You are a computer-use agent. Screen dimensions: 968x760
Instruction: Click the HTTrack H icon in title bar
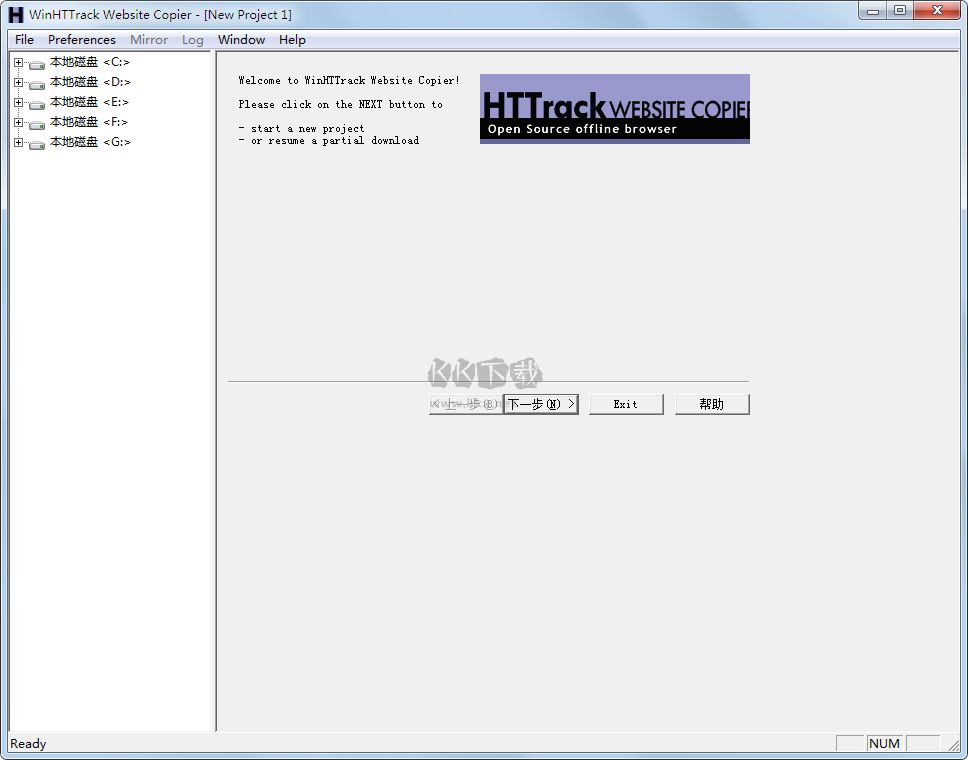point(16,14)
